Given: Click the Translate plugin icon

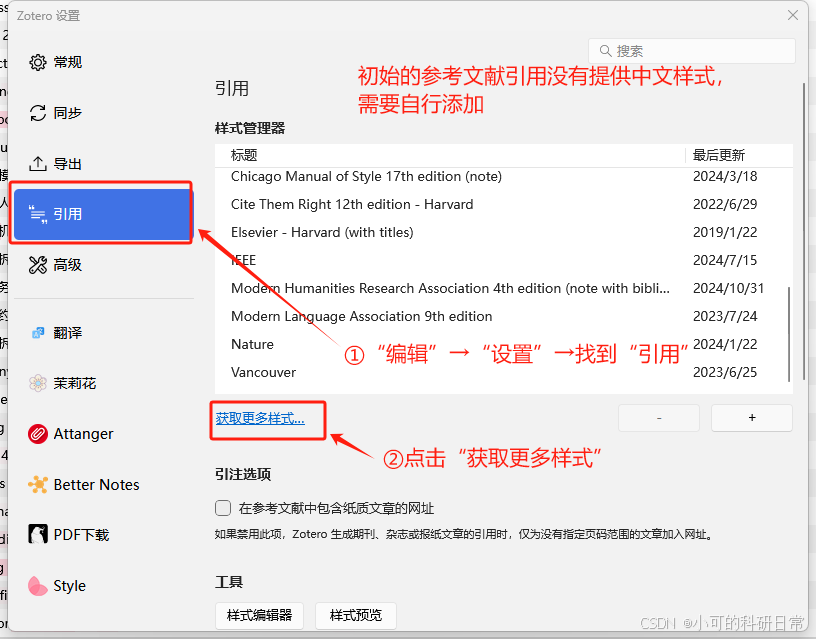Looking at the screenshot, I should click(x=37, y=333).
